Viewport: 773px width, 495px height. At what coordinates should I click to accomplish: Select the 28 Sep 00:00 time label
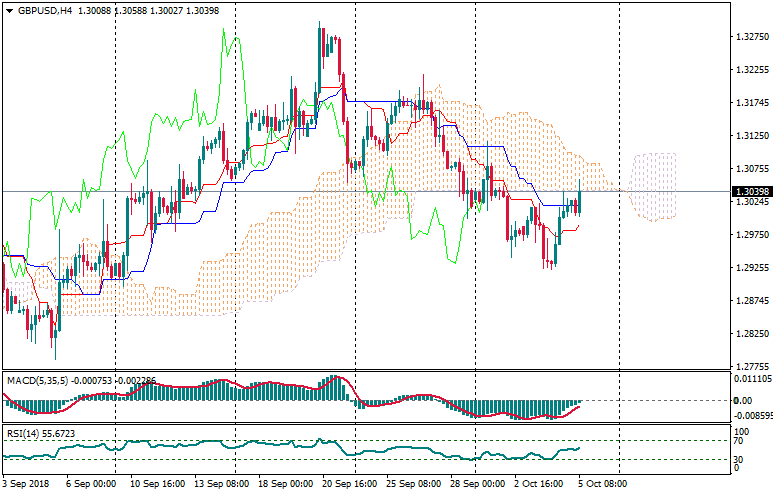[x=477, y=482]
